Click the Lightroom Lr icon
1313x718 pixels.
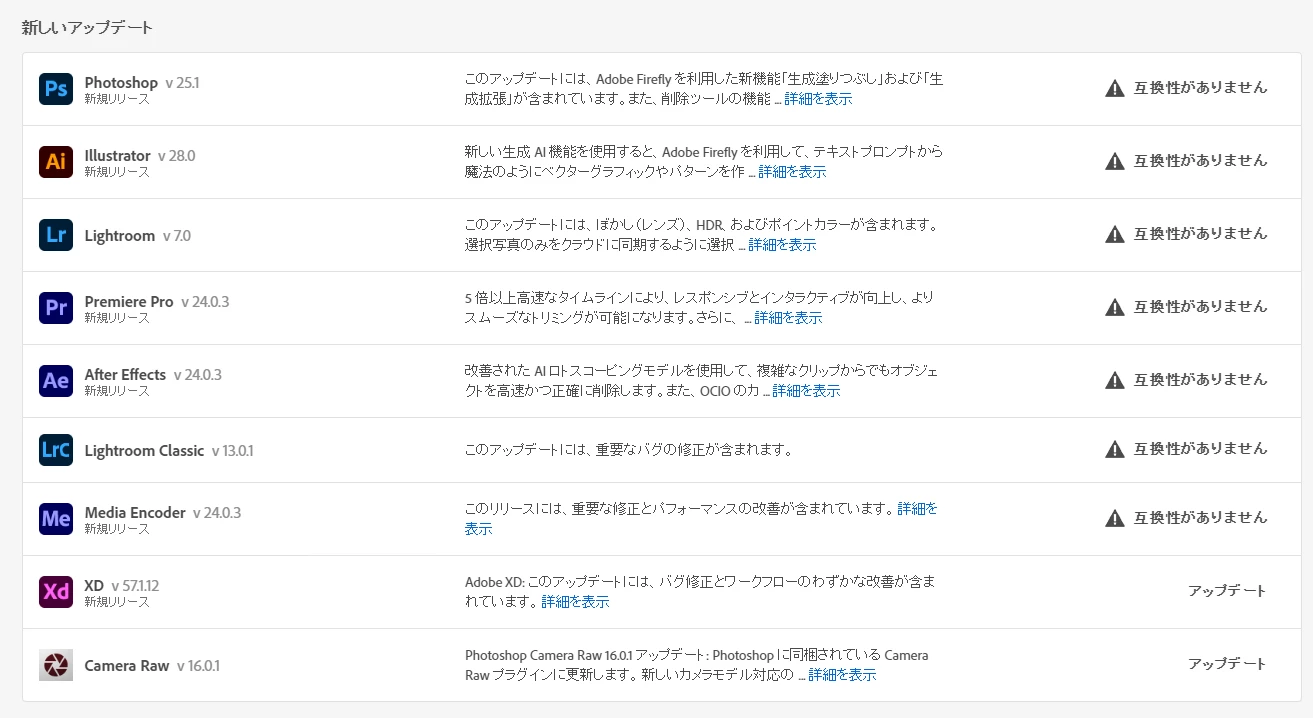(56, 235)
